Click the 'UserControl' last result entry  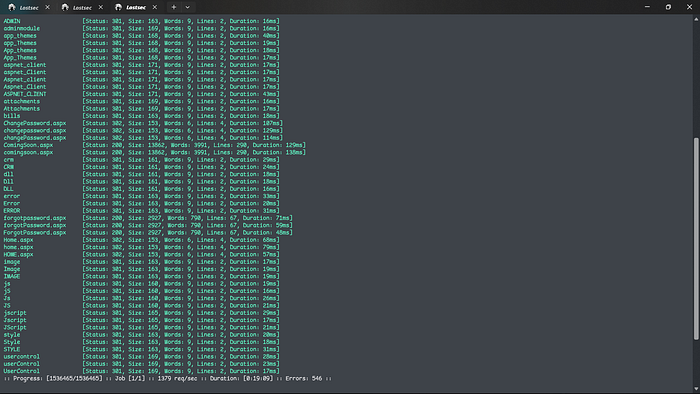[22, 371]
